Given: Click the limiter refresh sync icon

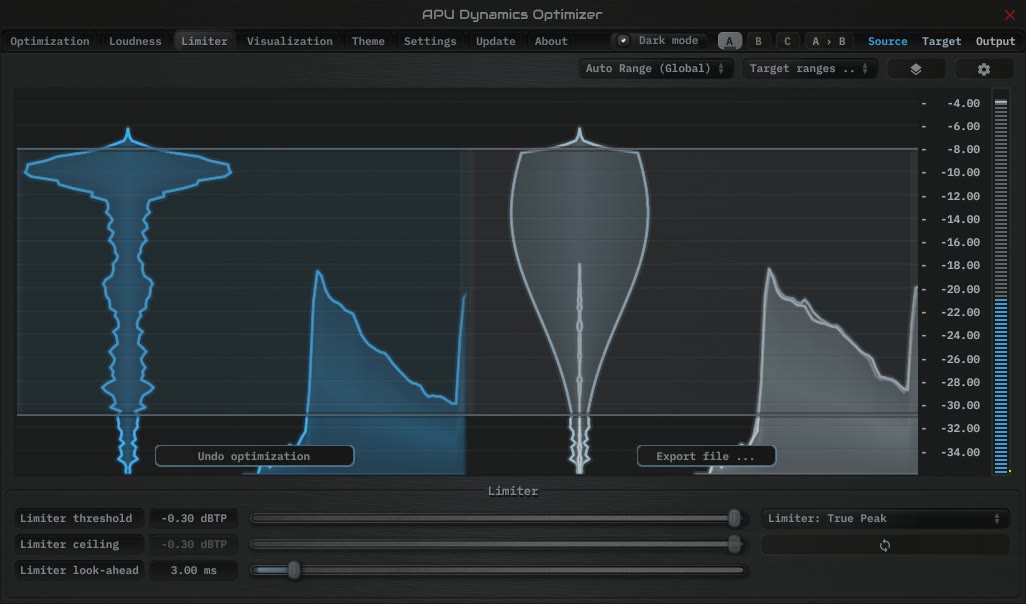Looking at the screenshot, I should coord(885,545).
